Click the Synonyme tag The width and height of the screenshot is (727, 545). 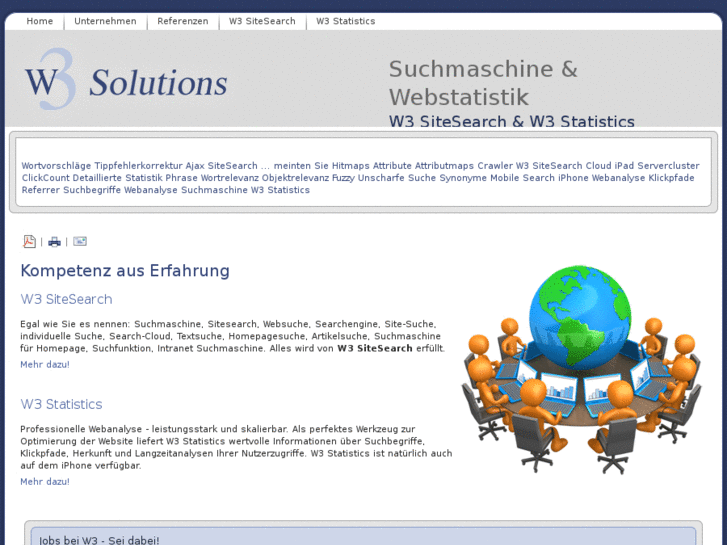[x=463, y=178]
